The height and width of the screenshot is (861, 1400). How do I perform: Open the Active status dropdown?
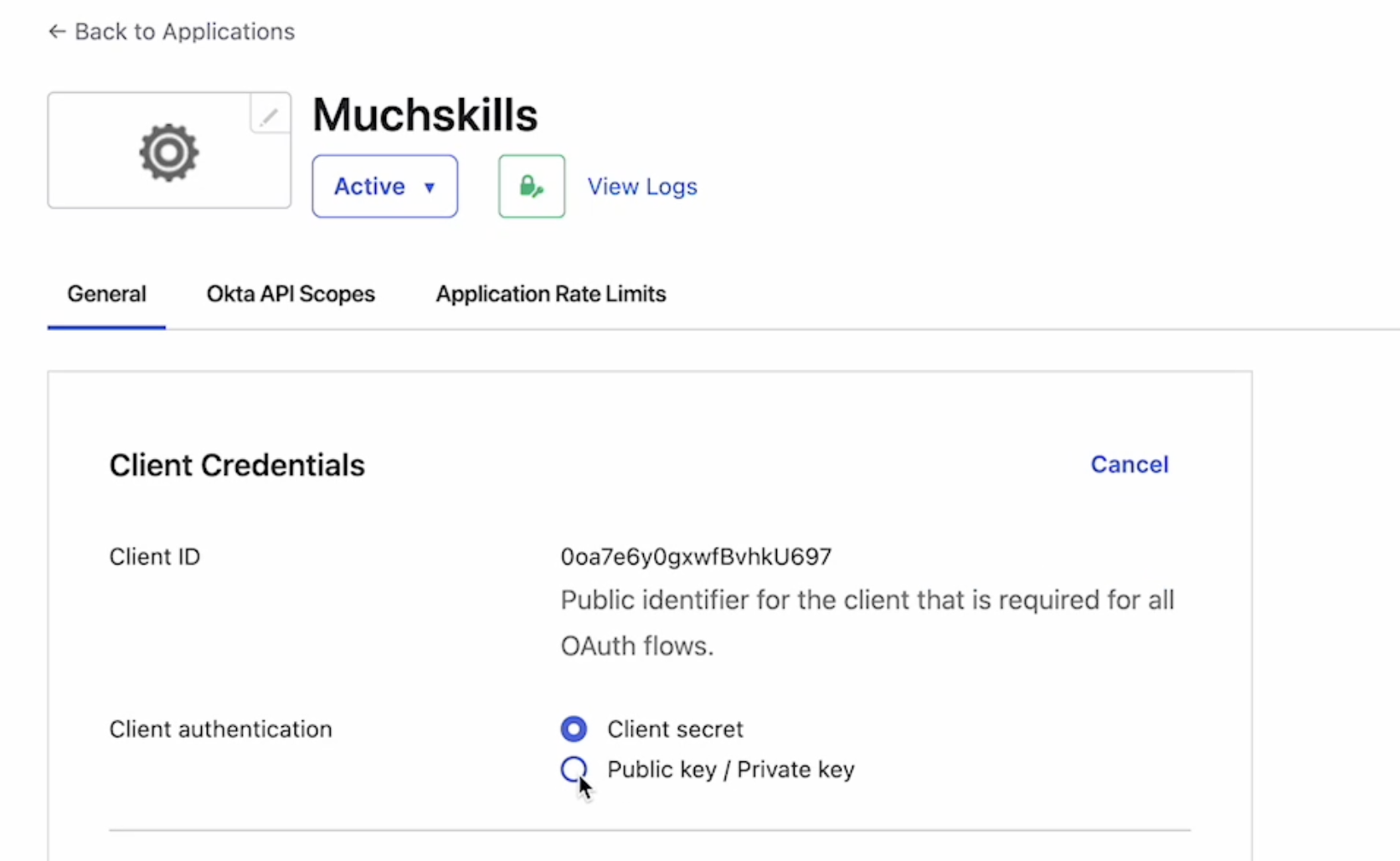pos(385,186)
